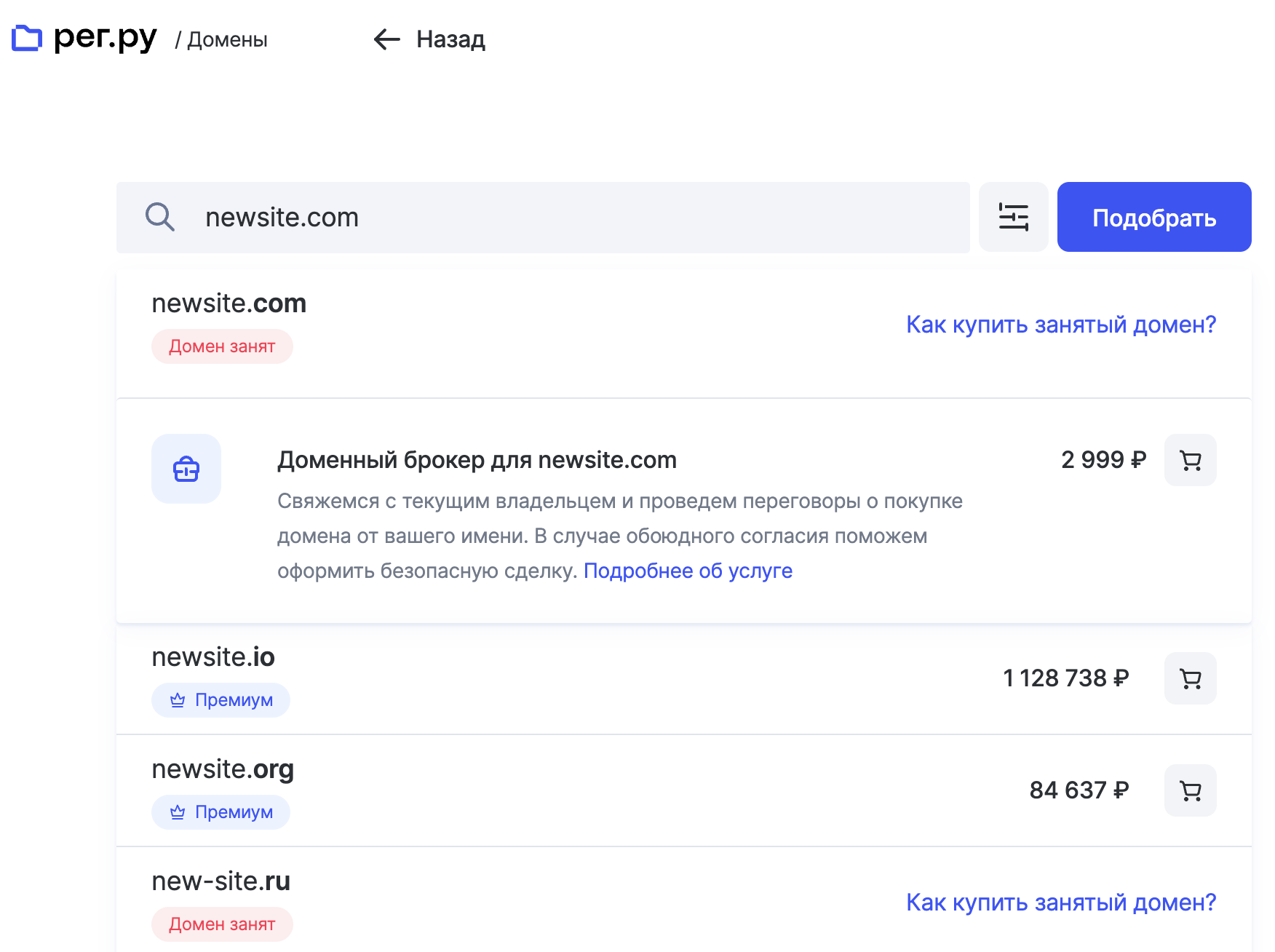
Task: Go to the Домены section breadcrumb
Action: (x=227, y=40)
